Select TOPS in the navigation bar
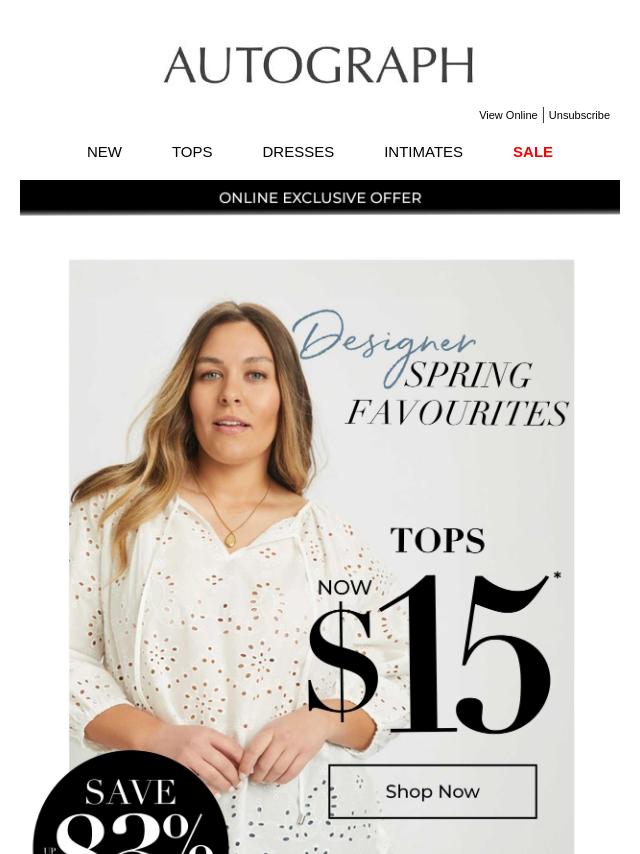 (x=192, y=152)
